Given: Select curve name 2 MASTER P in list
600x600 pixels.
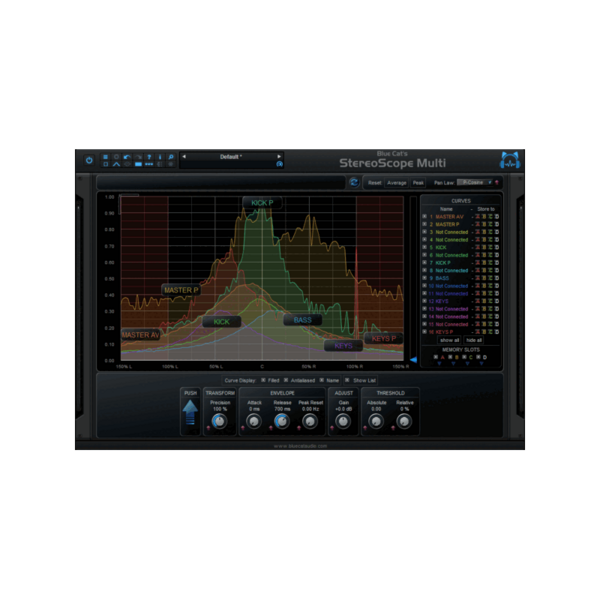Looking at the screenshot, I should point(447,224).
